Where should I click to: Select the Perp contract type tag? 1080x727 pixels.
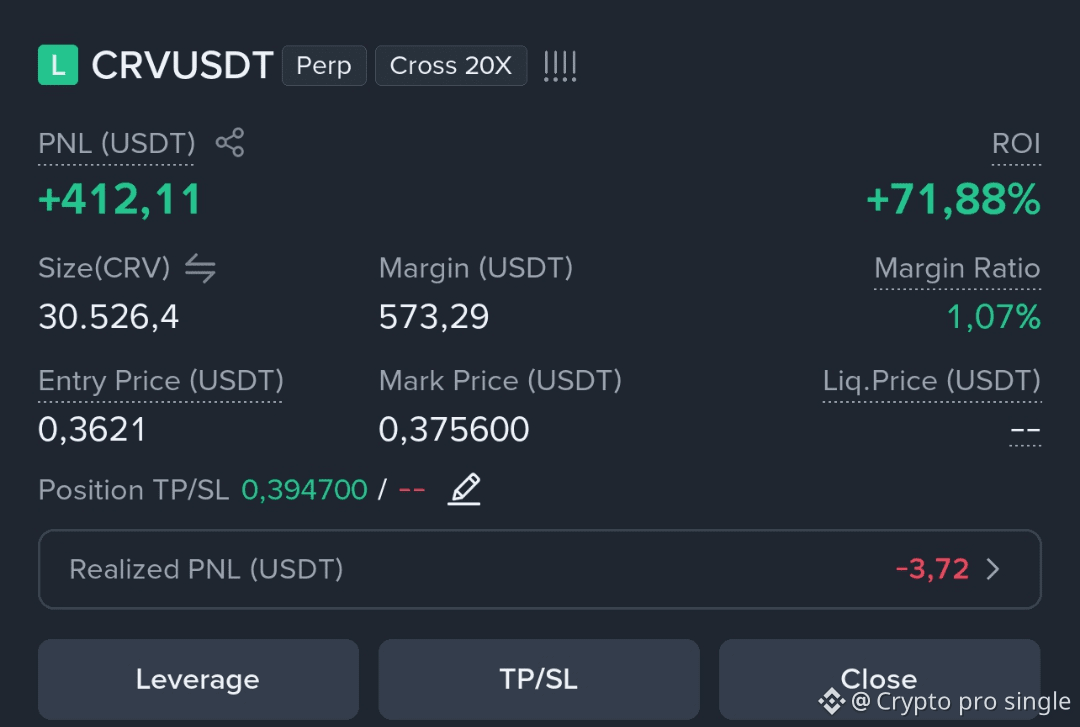(x=324, y=65)
